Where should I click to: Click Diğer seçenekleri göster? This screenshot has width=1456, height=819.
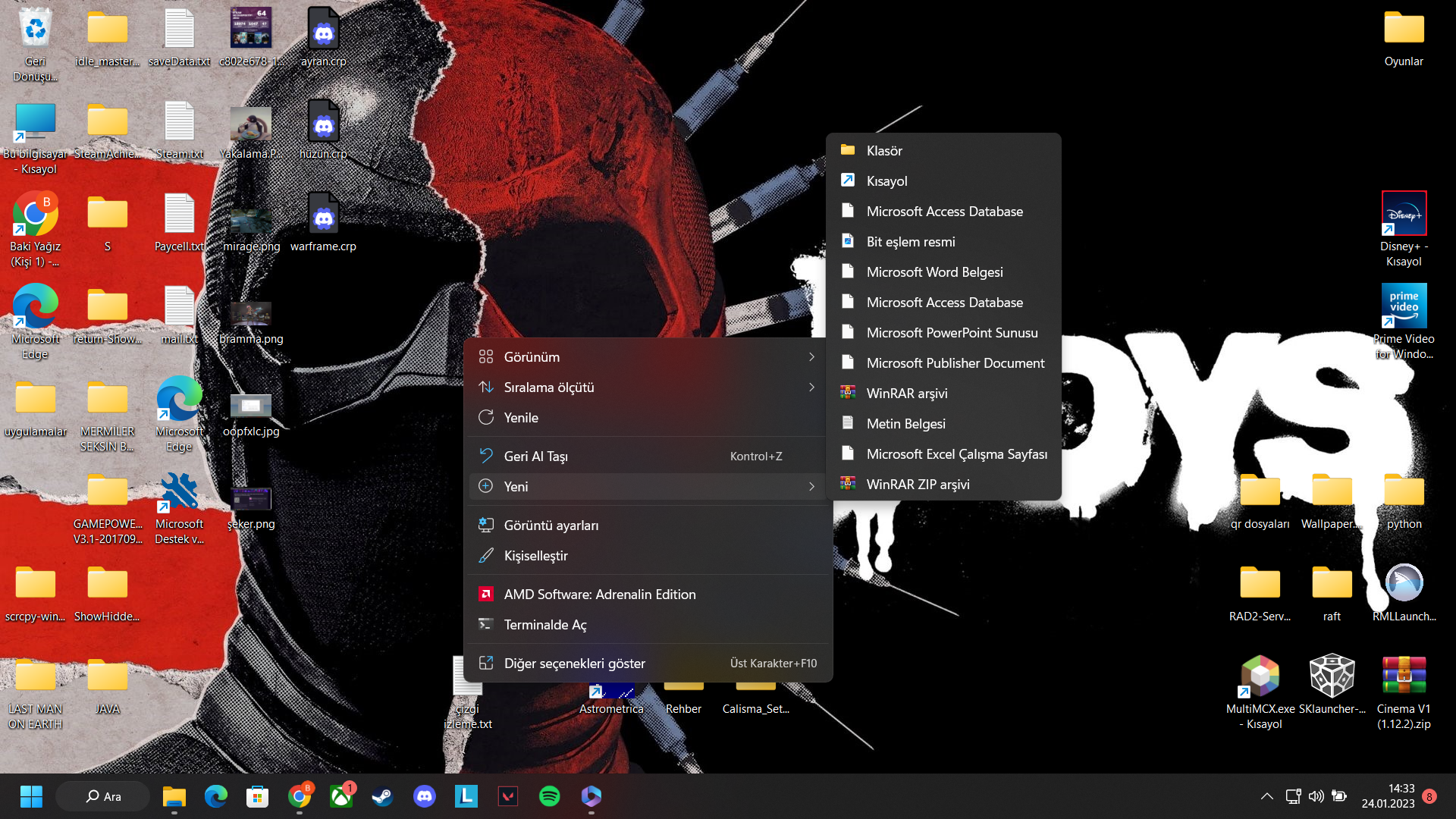click(574, 664)
